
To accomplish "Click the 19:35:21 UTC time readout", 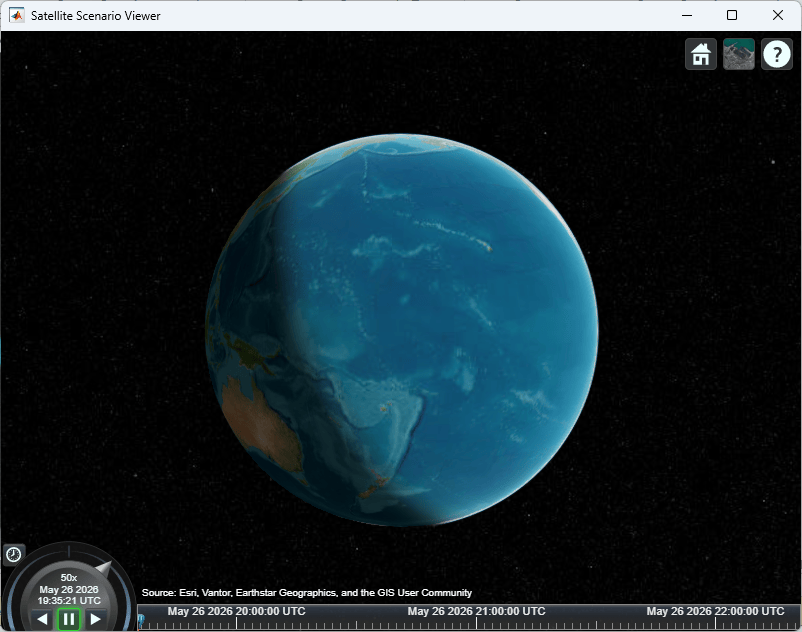I will click(69, 600).
